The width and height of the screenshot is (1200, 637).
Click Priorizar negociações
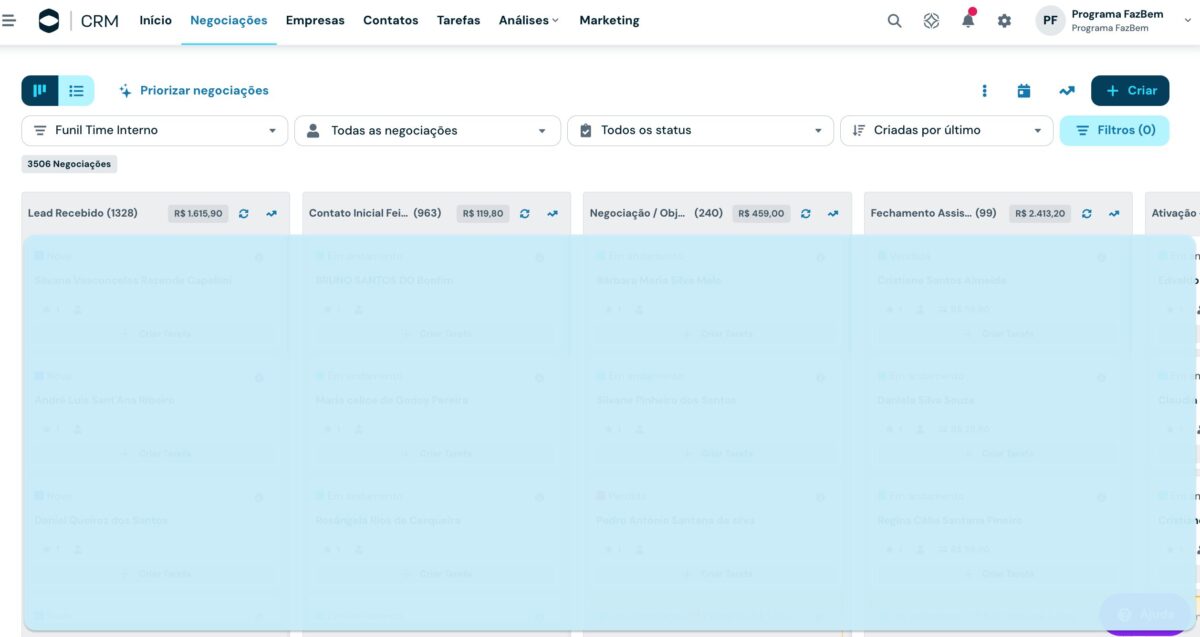pos(194,90)
